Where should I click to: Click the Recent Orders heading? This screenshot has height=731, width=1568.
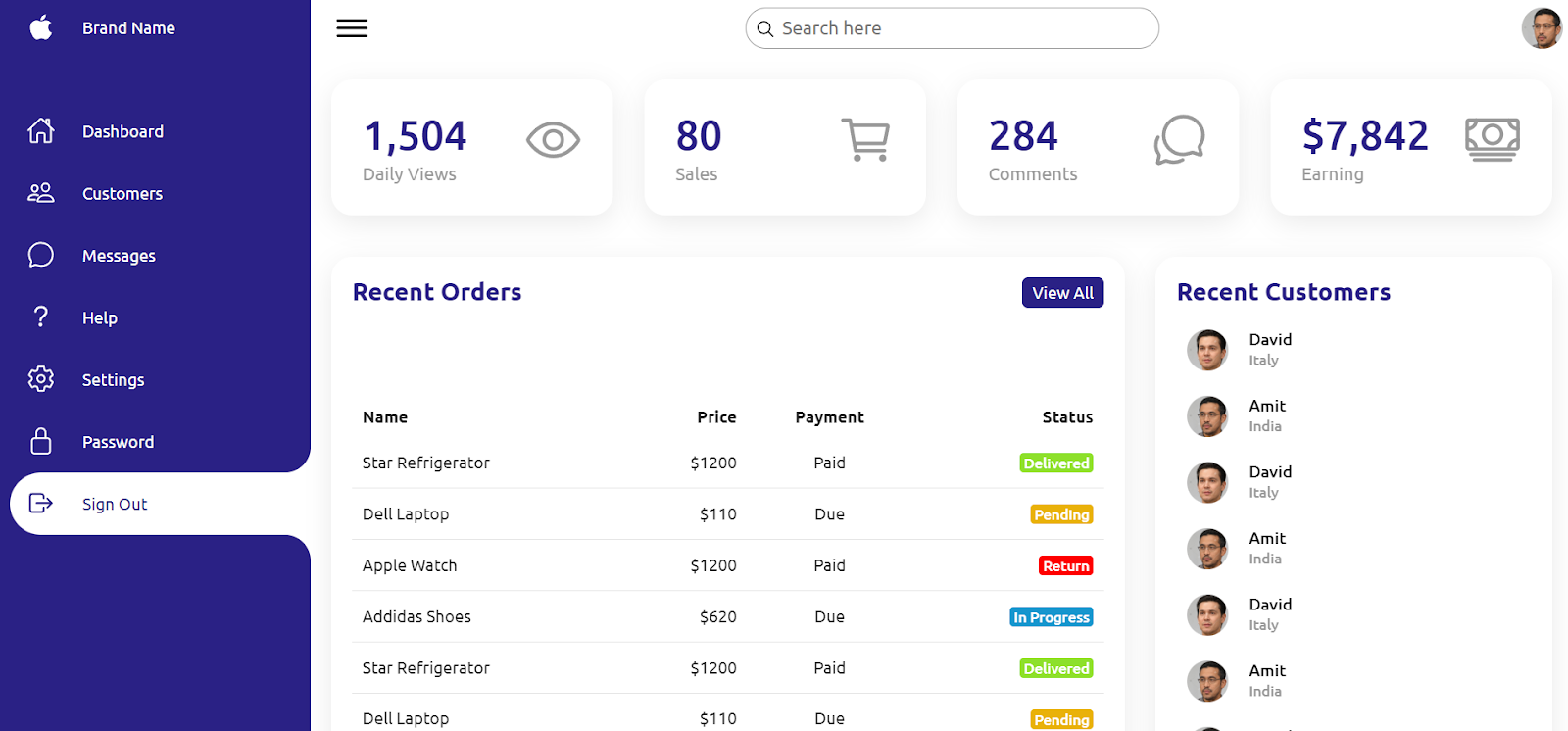437,292
